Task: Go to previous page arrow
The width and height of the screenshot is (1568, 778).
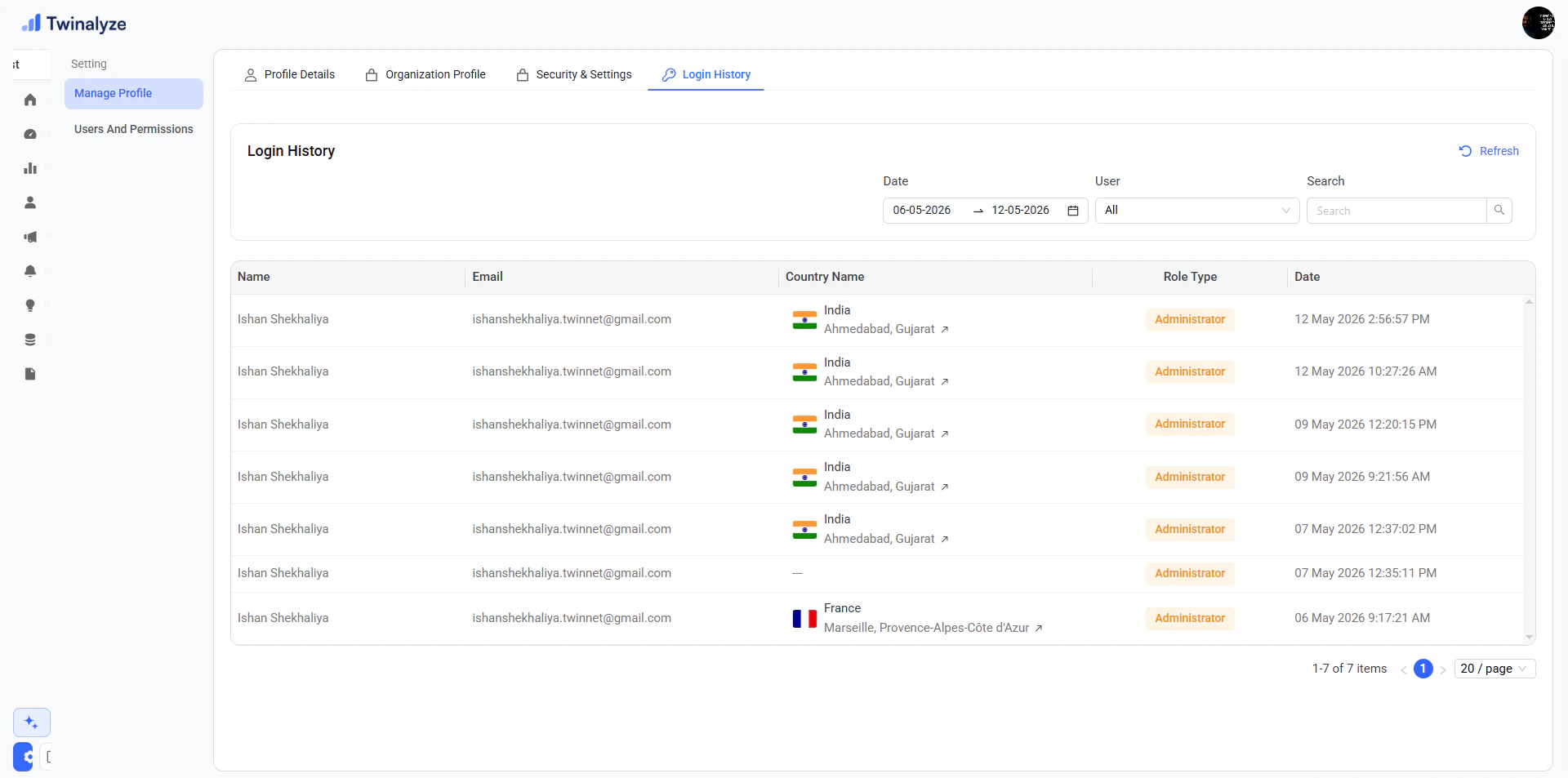Action: point(1403,669)
